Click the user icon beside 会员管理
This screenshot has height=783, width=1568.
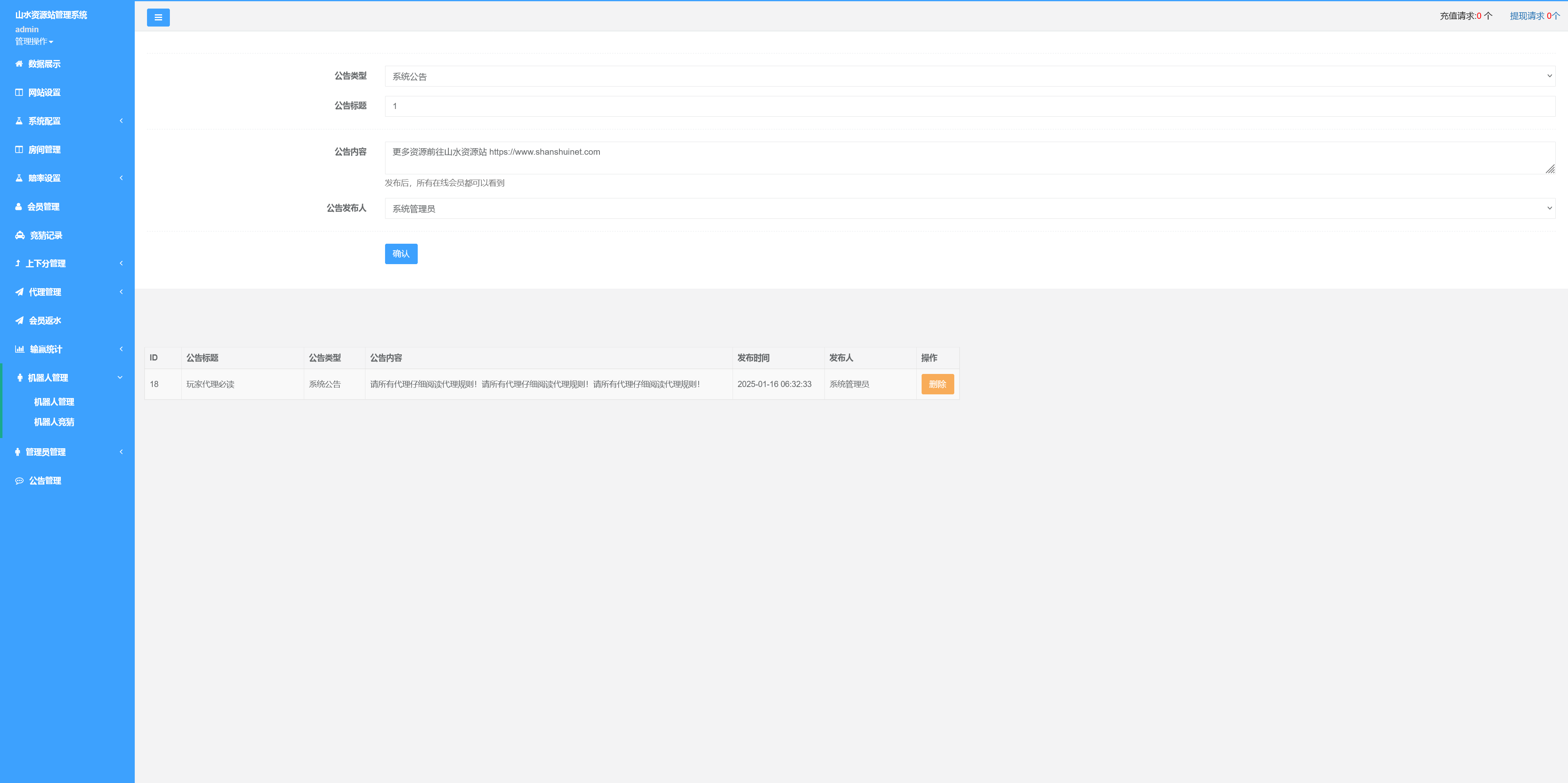pos(18,207)
